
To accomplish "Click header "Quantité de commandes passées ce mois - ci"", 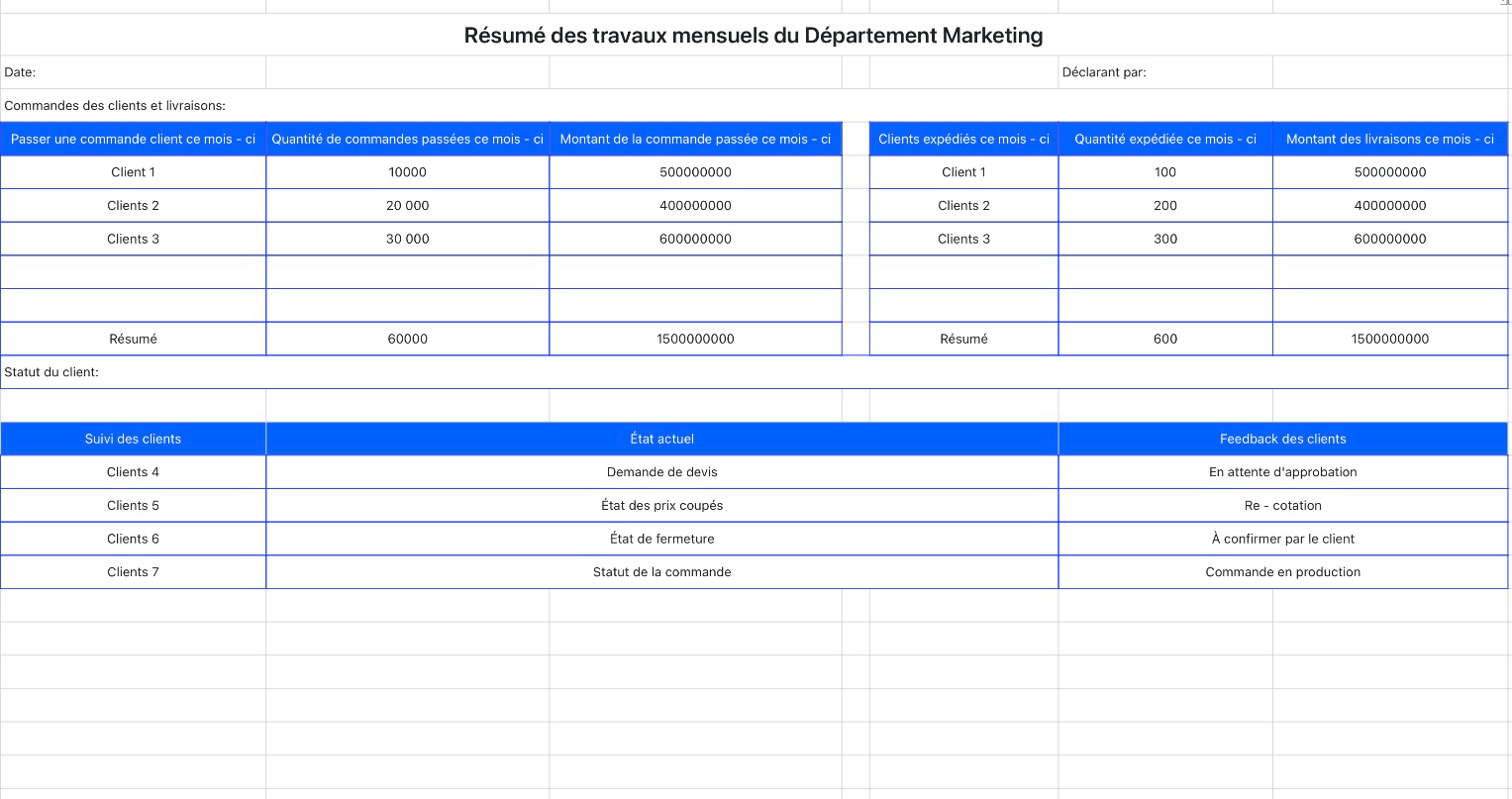I will (x=407, y=140).
